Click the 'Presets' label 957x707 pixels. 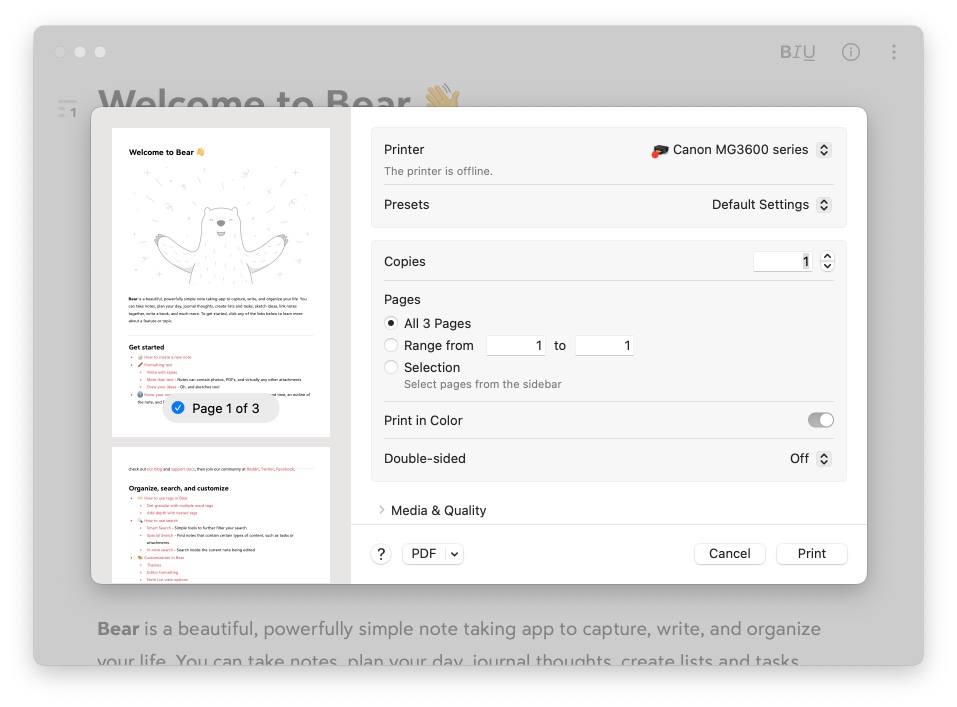406,205
